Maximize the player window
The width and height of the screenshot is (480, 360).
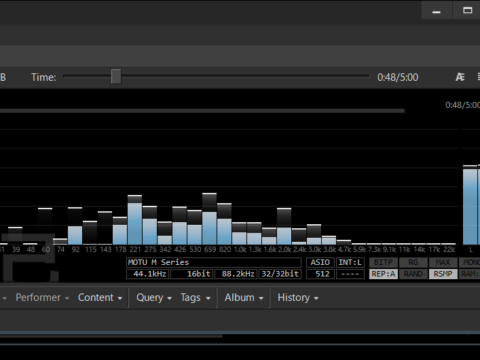coord(467,11)
